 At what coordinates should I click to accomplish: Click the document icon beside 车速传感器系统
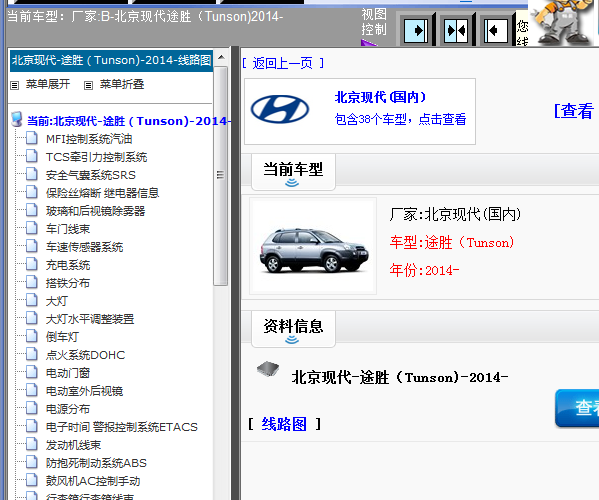32,246
